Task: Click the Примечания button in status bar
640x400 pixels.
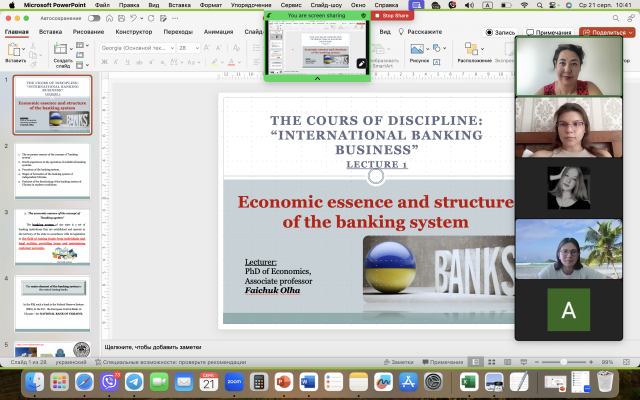Action: pyautogui.click(x=442, y=362)
